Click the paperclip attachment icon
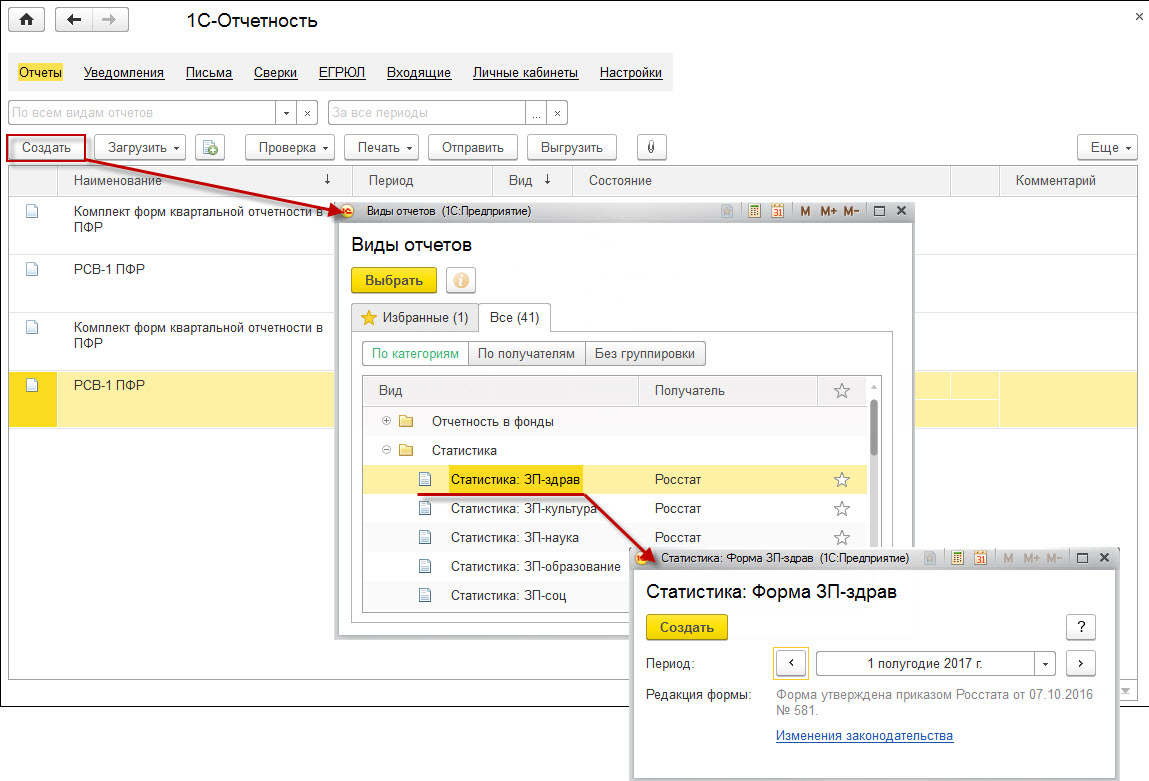This screenshot has width=1149, height=781. click(x=651, y=147)
